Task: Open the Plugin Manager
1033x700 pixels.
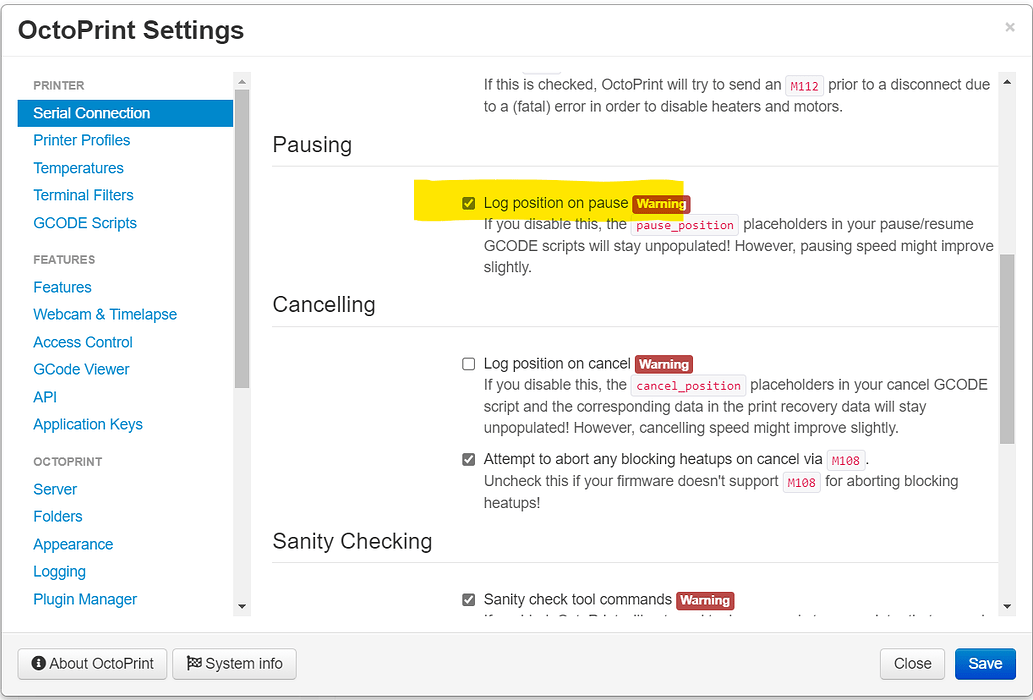Action: [85, 599]
